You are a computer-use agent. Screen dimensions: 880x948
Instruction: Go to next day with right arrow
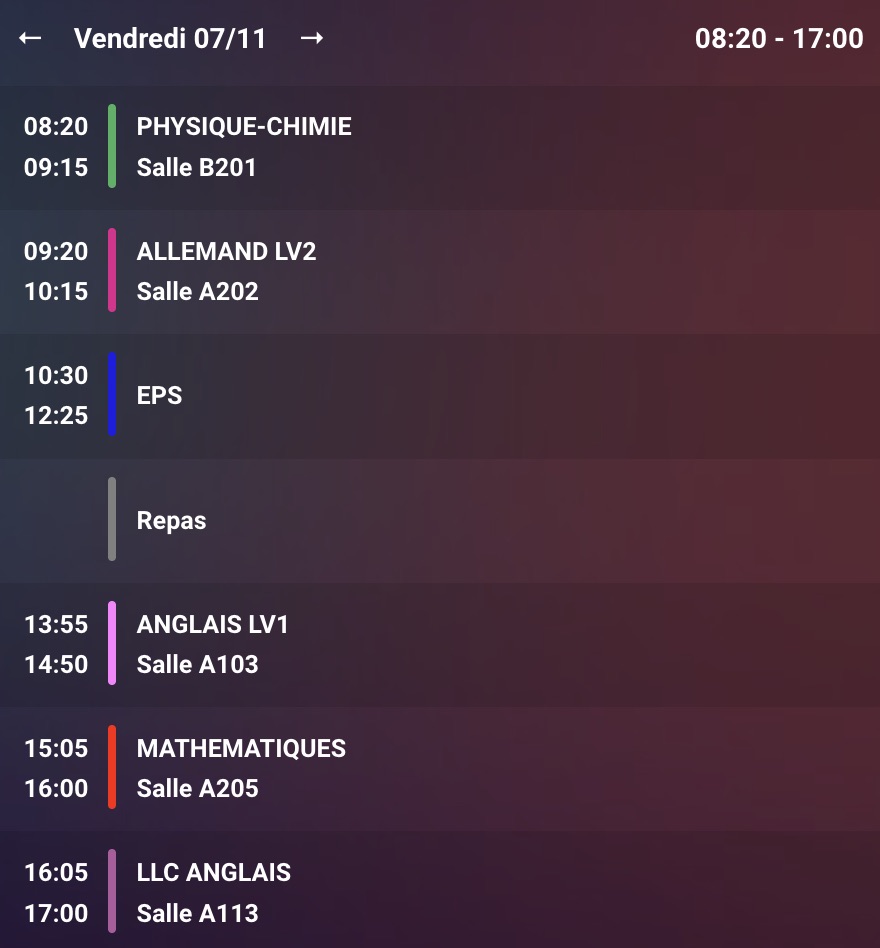coord(312,38)
